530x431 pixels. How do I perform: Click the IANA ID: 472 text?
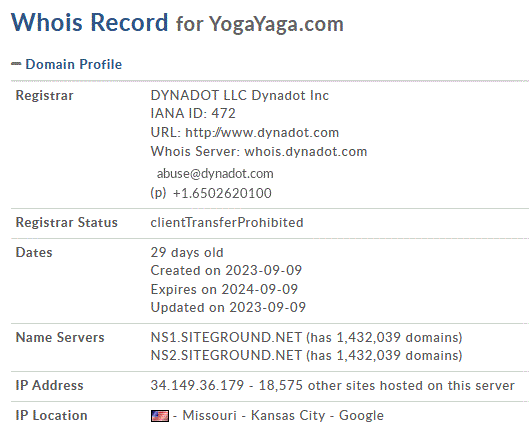click(x=193, y=113)
